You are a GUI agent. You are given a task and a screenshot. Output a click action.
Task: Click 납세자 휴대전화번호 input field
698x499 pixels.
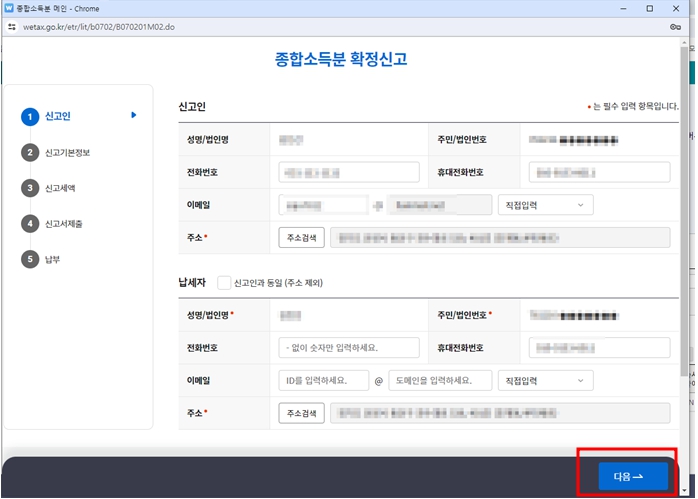(599, 348)
